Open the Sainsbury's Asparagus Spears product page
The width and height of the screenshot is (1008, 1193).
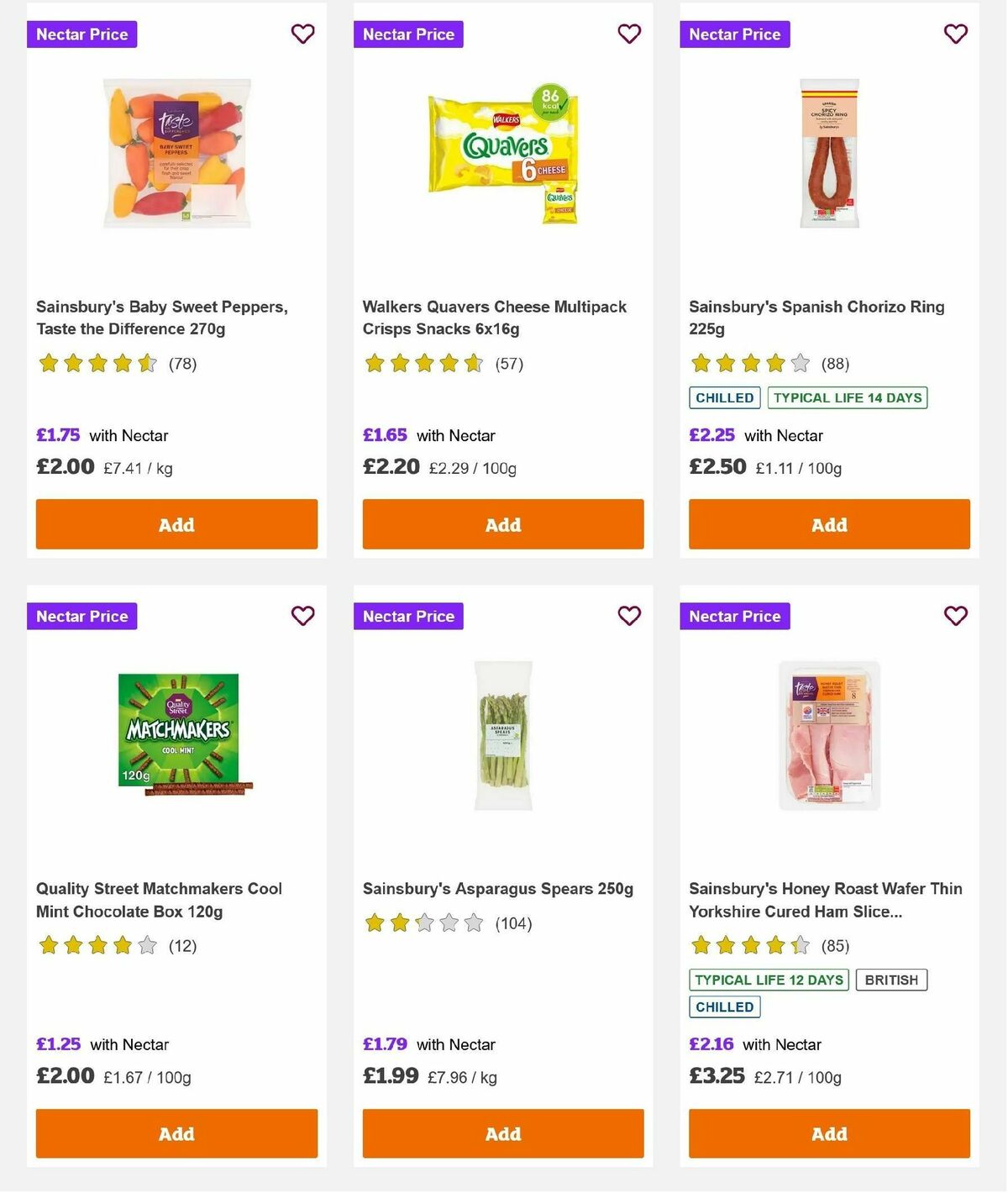tap(496, 888)
